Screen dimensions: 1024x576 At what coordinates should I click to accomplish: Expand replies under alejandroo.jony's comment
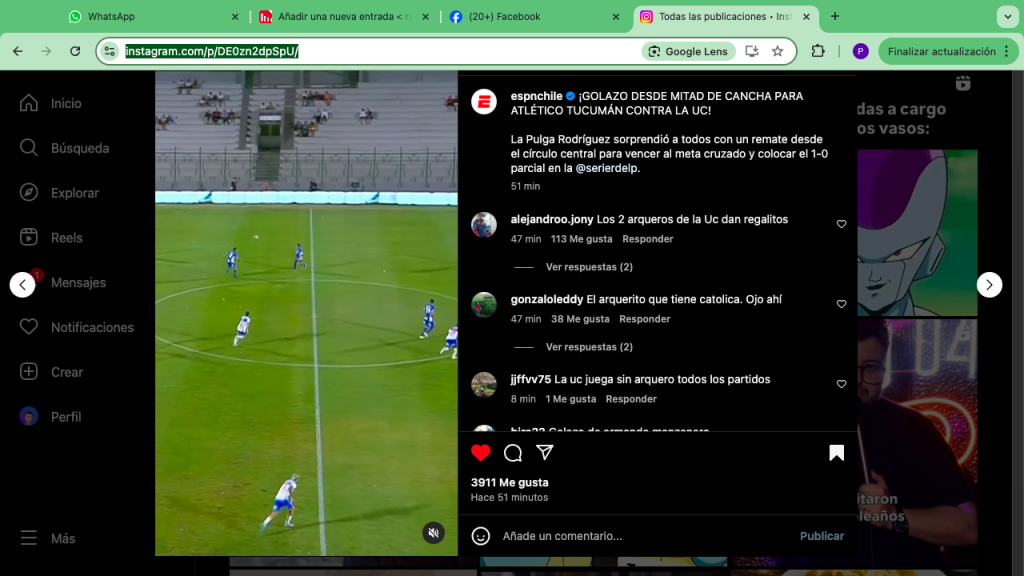pyautogui.click(x=589, y=267)
